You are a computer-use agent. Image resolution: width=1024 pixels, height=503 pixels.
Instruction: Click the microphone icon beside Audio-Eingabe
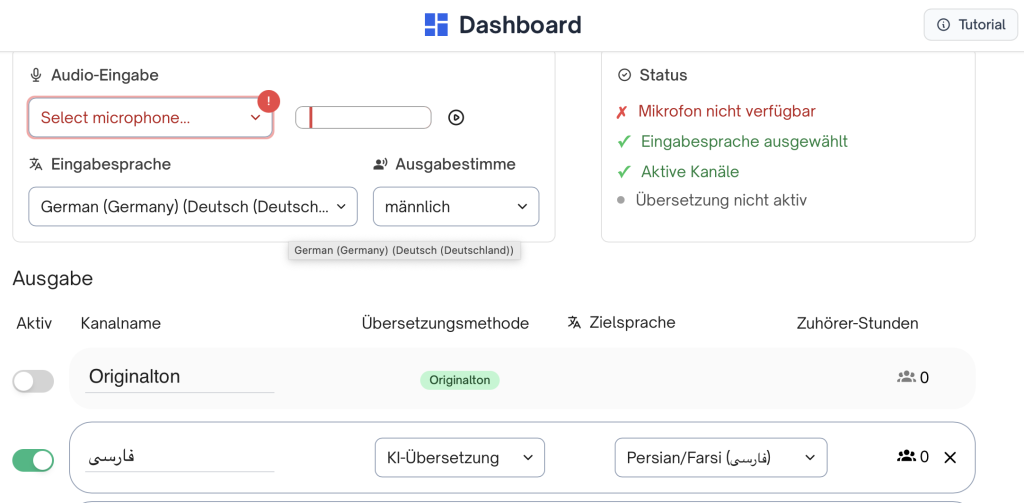pyautogui.click(x=36, y=75)
